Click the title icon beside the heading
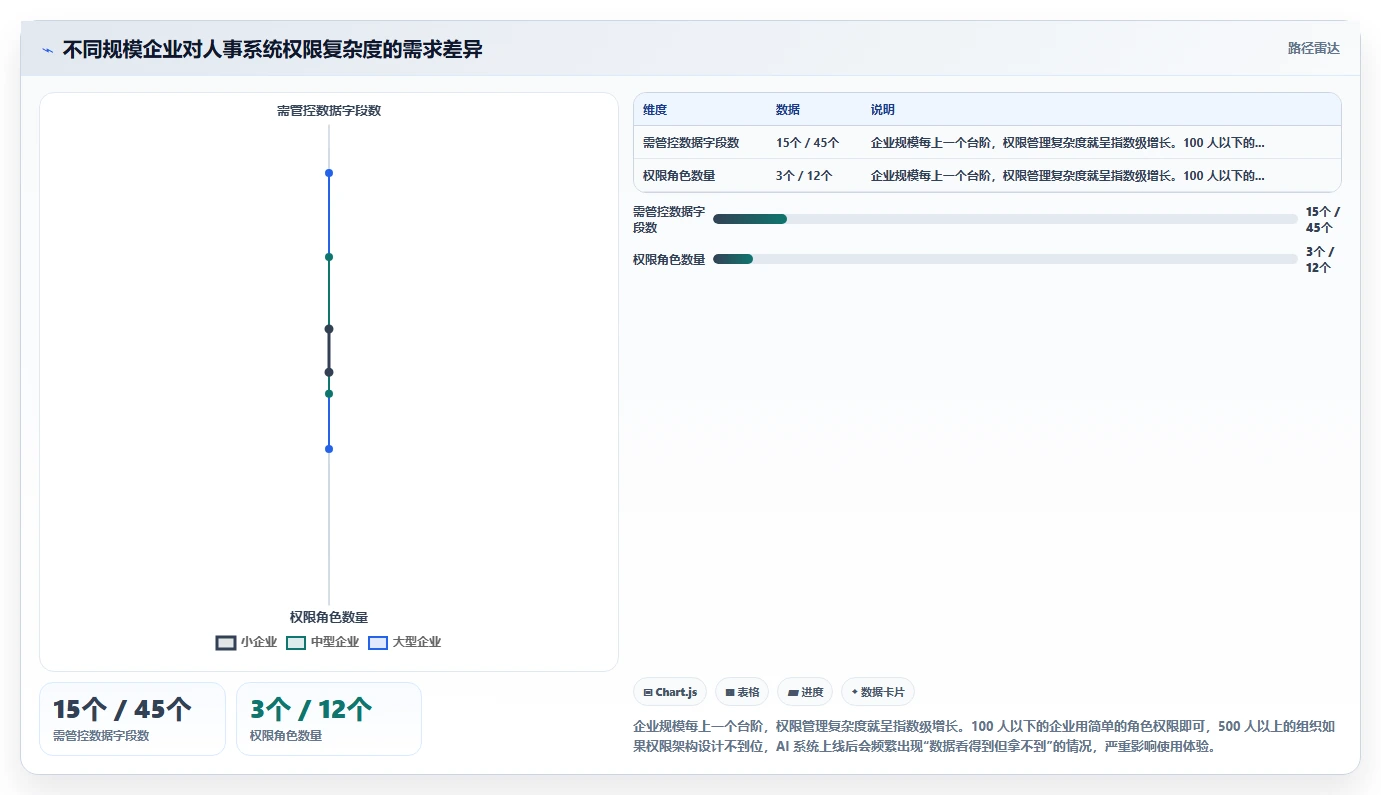This screenshot has width=1381, height=795. pyautogui.click(x=48, y=50)
